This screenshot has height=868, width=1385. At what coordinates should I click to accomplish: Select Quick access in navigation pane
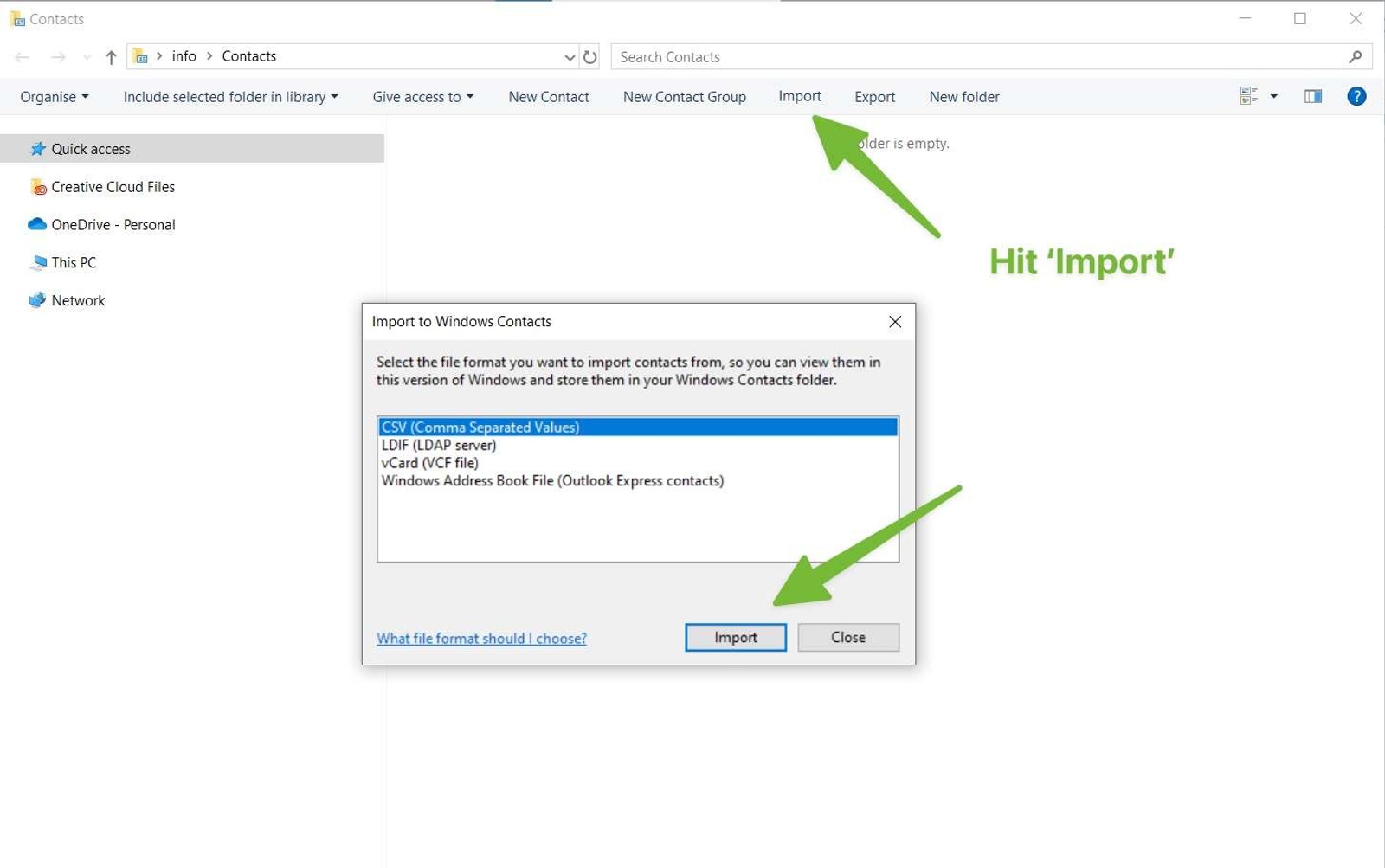(x=192, y=149)
